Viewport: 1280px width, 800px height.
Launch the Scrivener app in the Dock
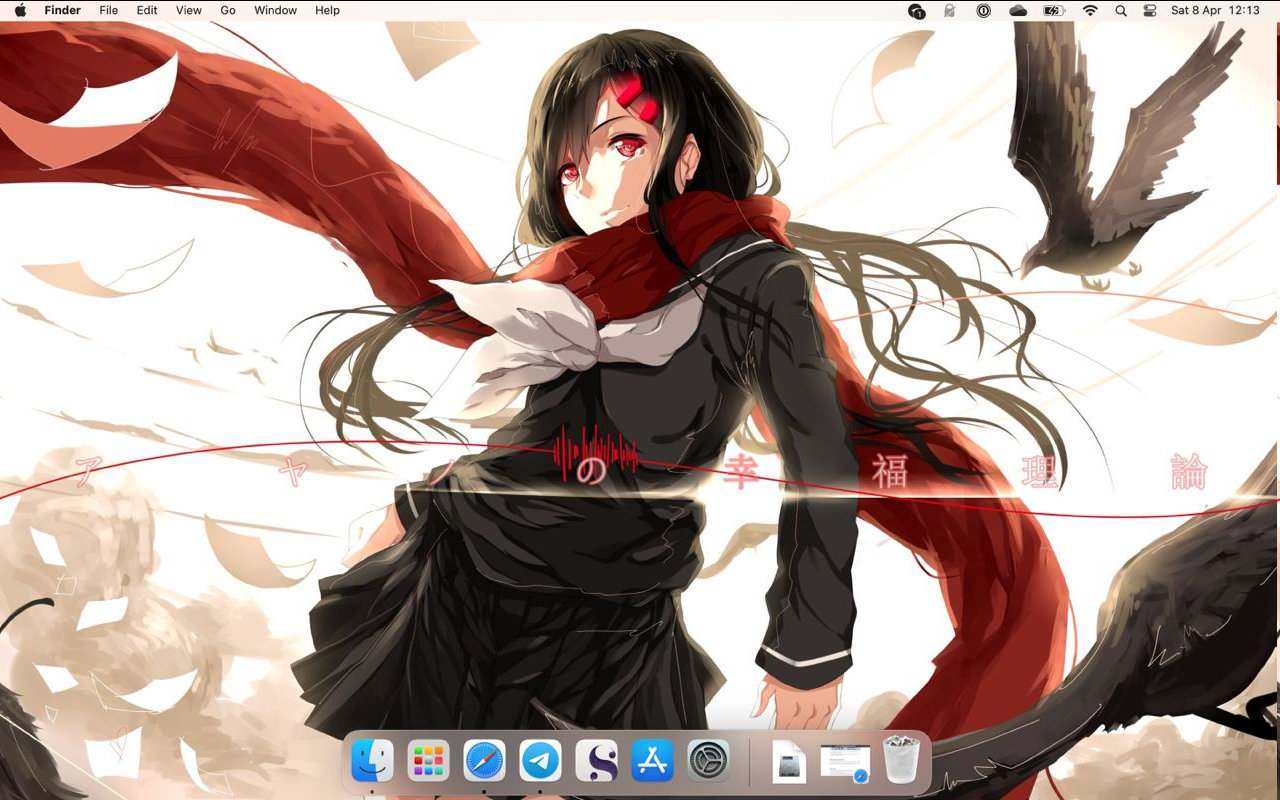click(596, 761)
